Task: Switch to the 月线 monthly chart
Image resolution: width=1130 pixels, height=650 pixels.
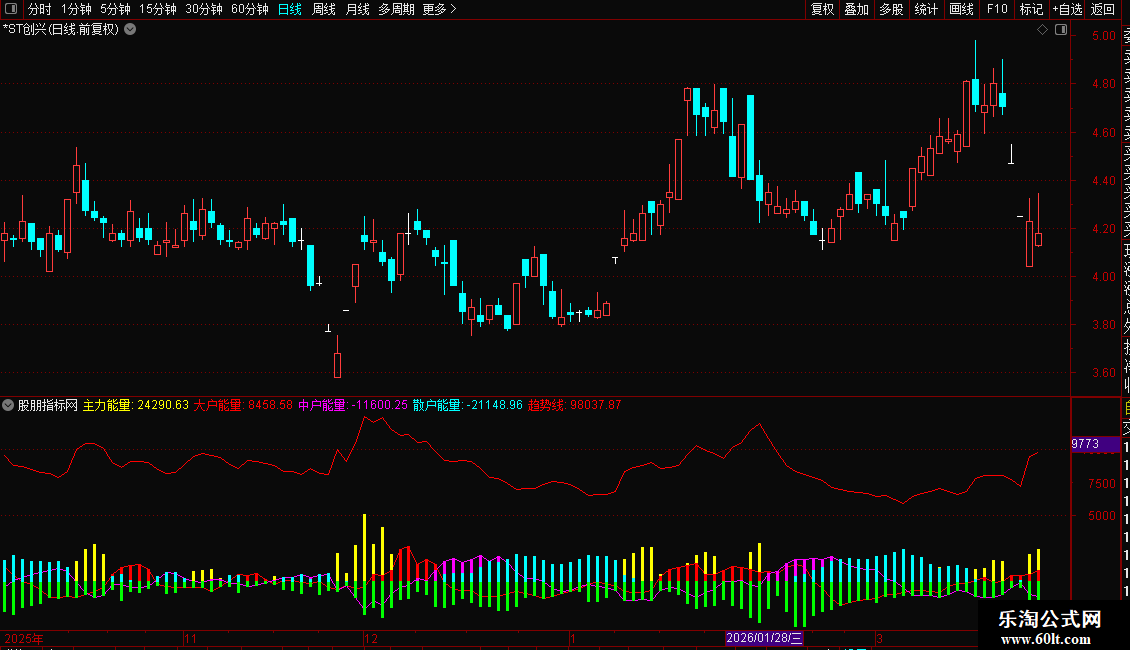Action: click(x=357, y=9)
